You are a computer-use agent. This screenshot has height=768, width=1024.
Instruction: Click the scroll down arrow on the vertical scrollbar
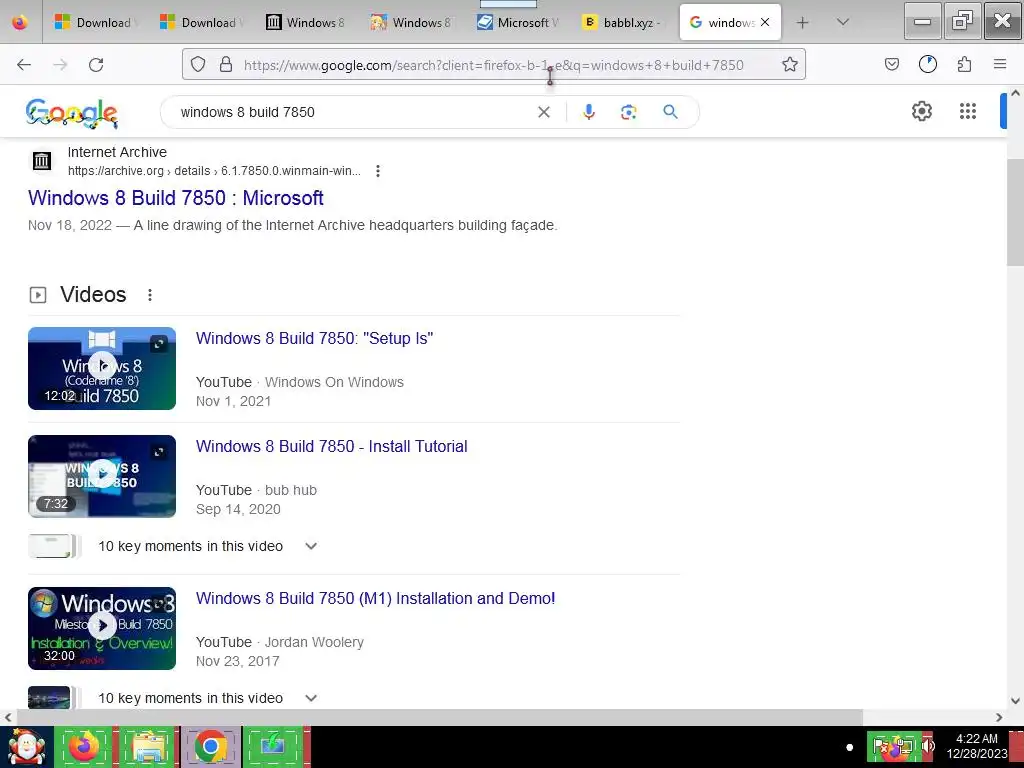pos(1015,701)
